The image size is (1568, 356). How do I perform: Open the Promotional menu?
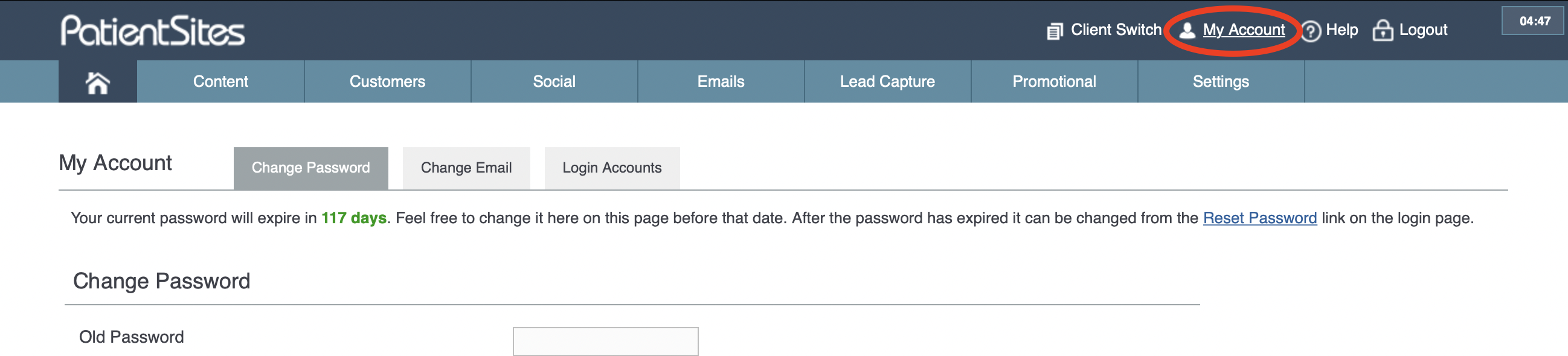(x=1054, y=81)
